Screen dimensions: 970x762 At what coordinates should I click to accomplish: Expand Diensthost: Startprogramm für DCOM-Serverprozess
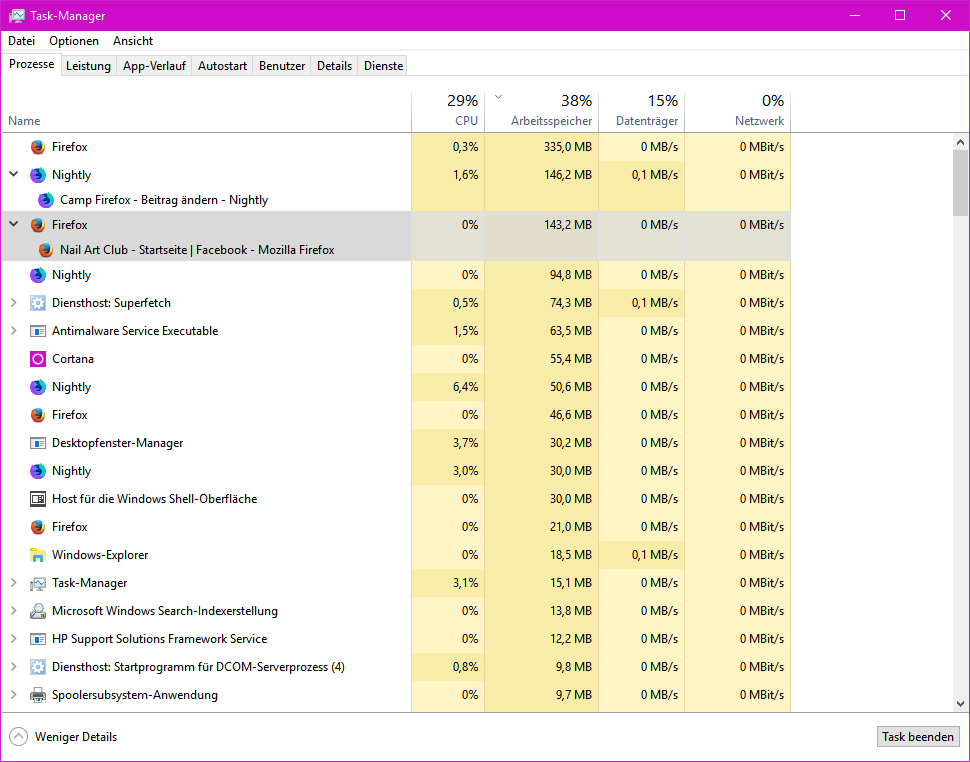(x=14, y=667)
